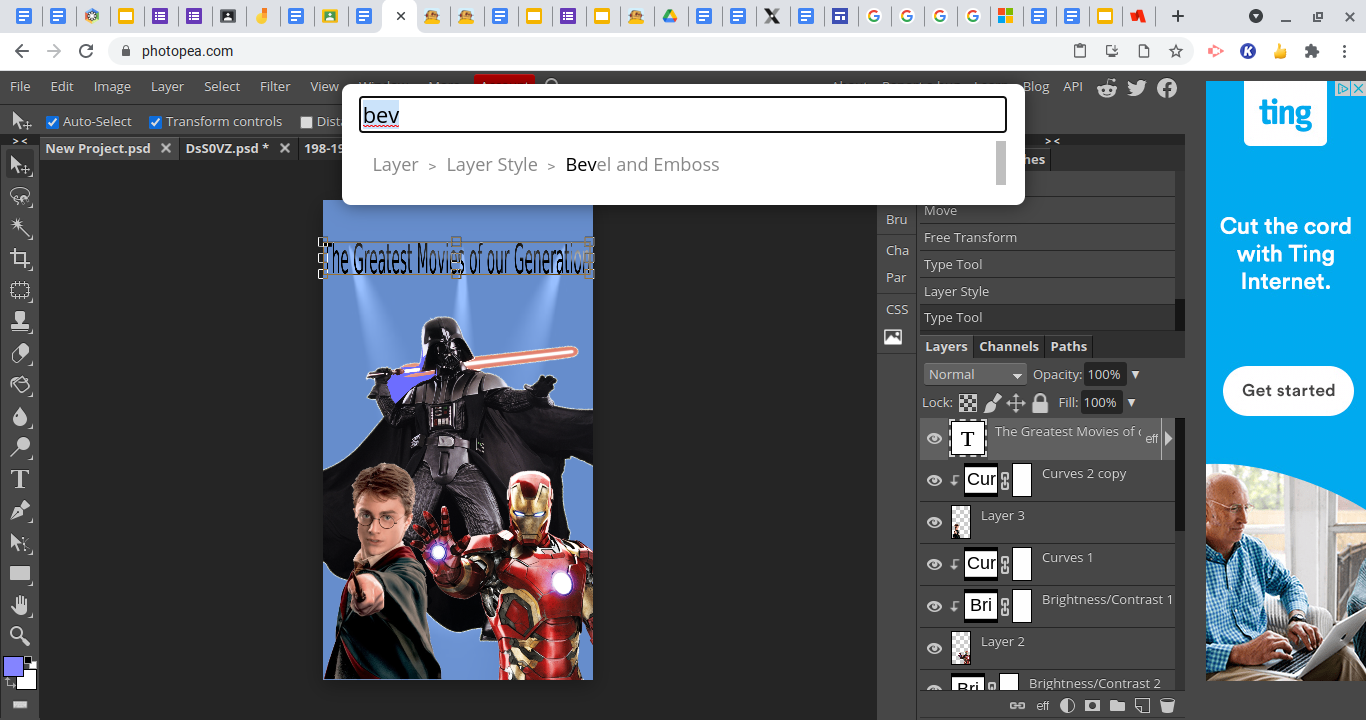Select the Rectangle shape tool

[x=20, y=574]
